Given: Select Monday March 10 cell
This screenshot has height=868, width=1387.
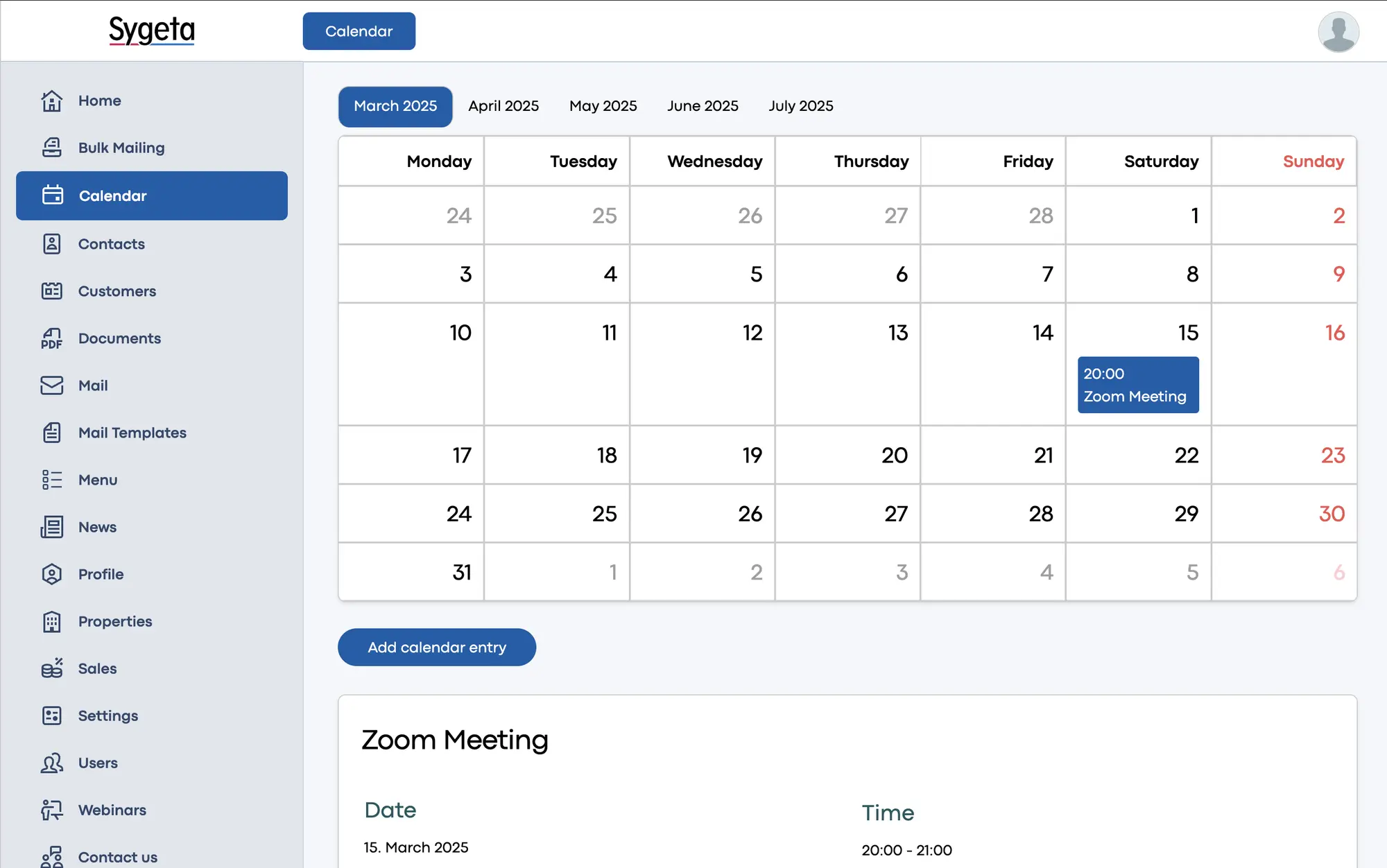Looking at the screenshot, I should click(411, 364).
